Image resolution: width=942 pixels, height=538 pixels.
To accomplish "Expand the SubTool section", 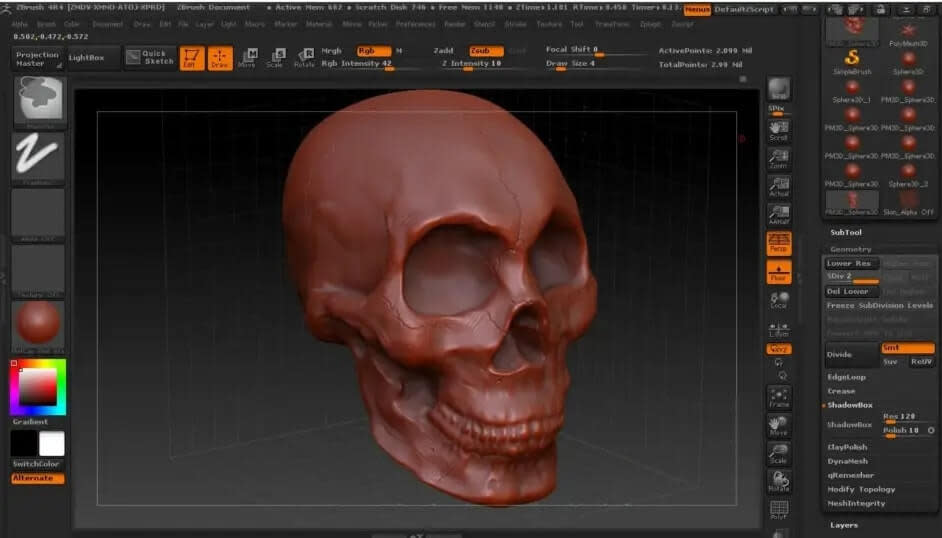I will [846, 232].
